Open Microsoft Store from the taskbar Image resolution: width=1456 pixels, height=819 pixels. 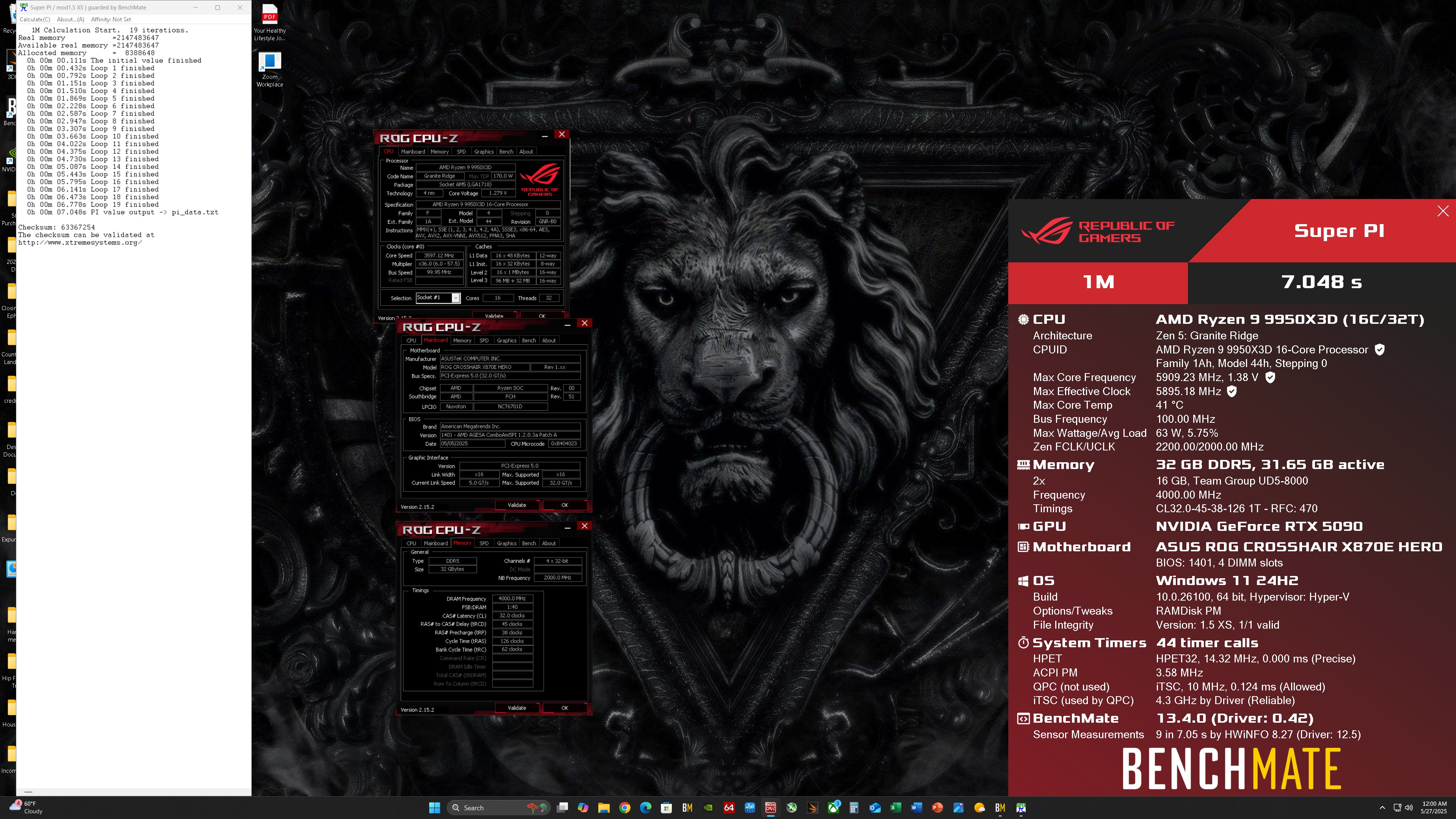667,808
